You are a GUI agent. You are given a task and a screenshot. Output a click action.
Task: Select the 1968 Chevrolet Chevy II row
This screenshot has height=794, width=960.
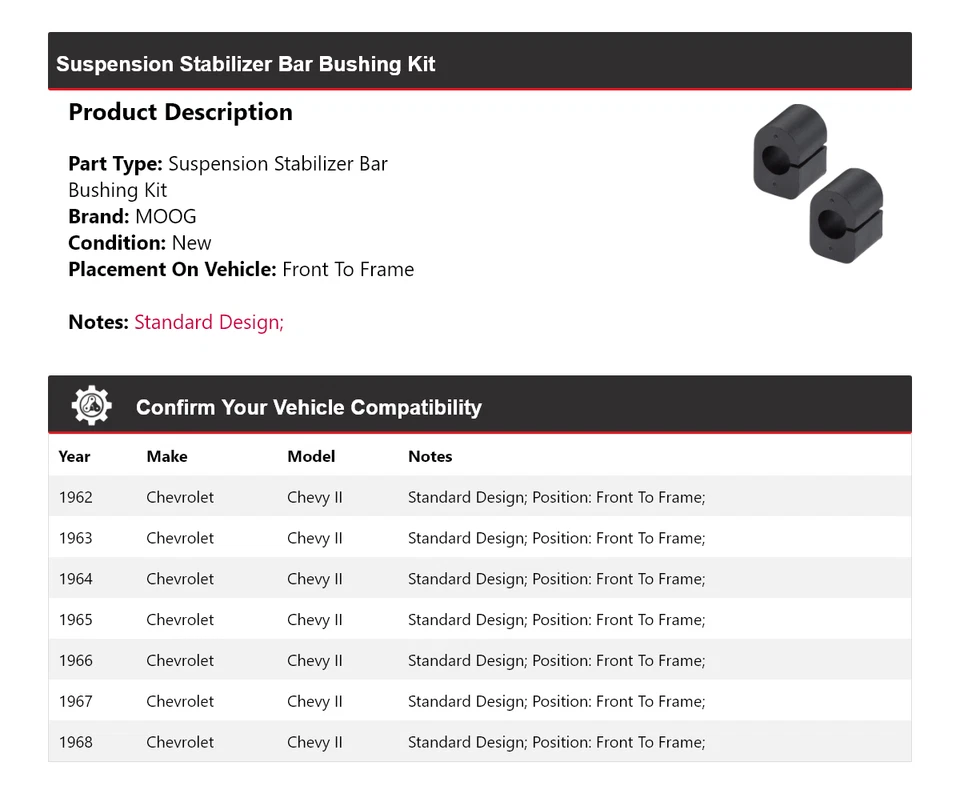[479, 742]
